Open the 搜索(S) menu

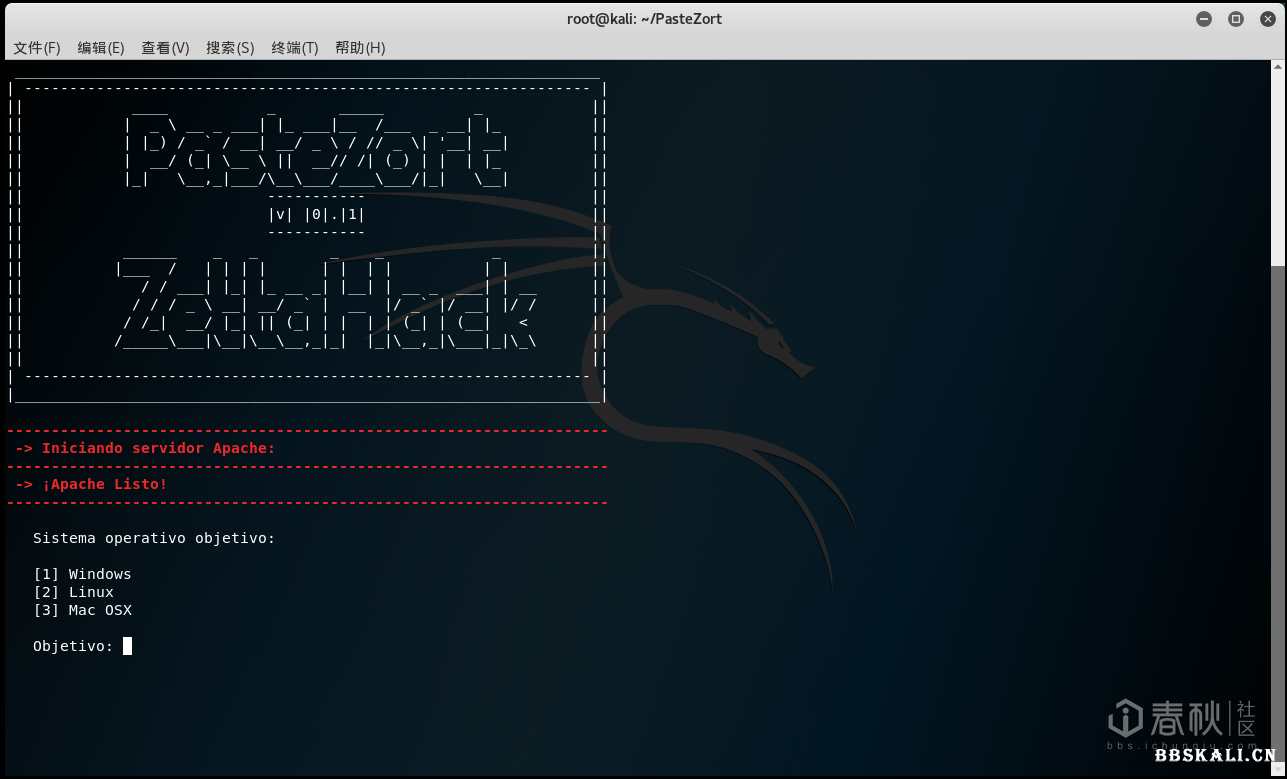(x=230, y=48)
